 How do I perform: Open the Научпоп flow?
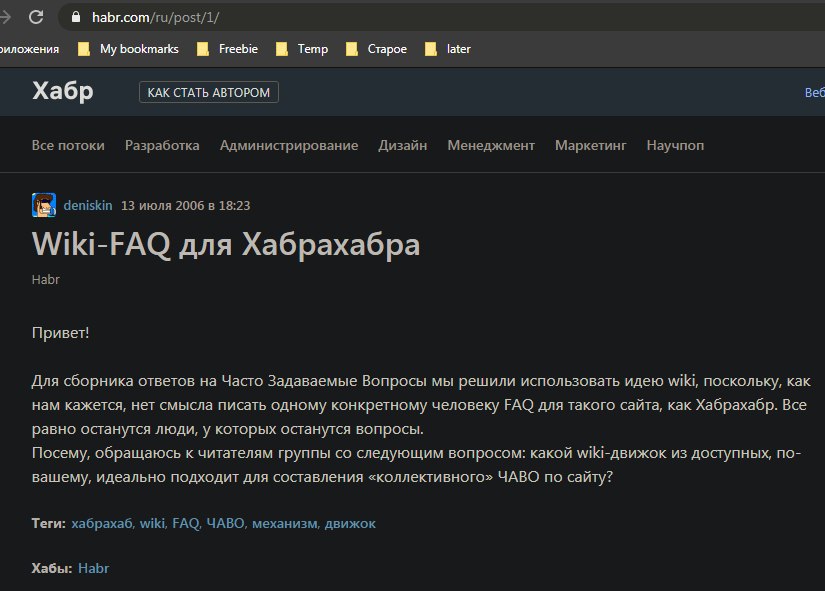pos(675,145)
